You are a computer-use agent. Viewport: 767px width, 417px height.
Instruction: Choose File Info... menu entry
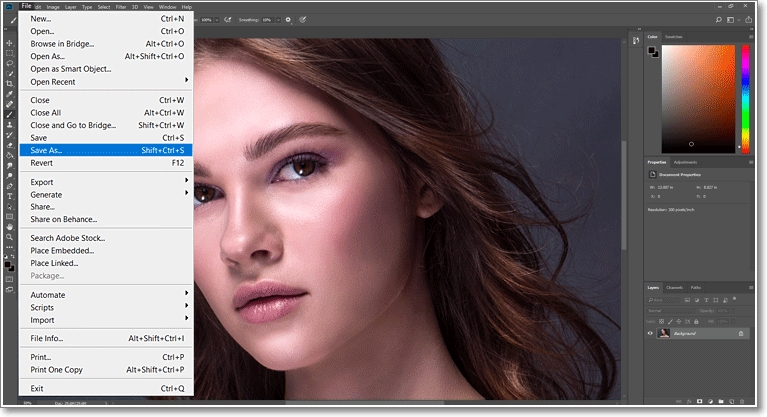106,338
